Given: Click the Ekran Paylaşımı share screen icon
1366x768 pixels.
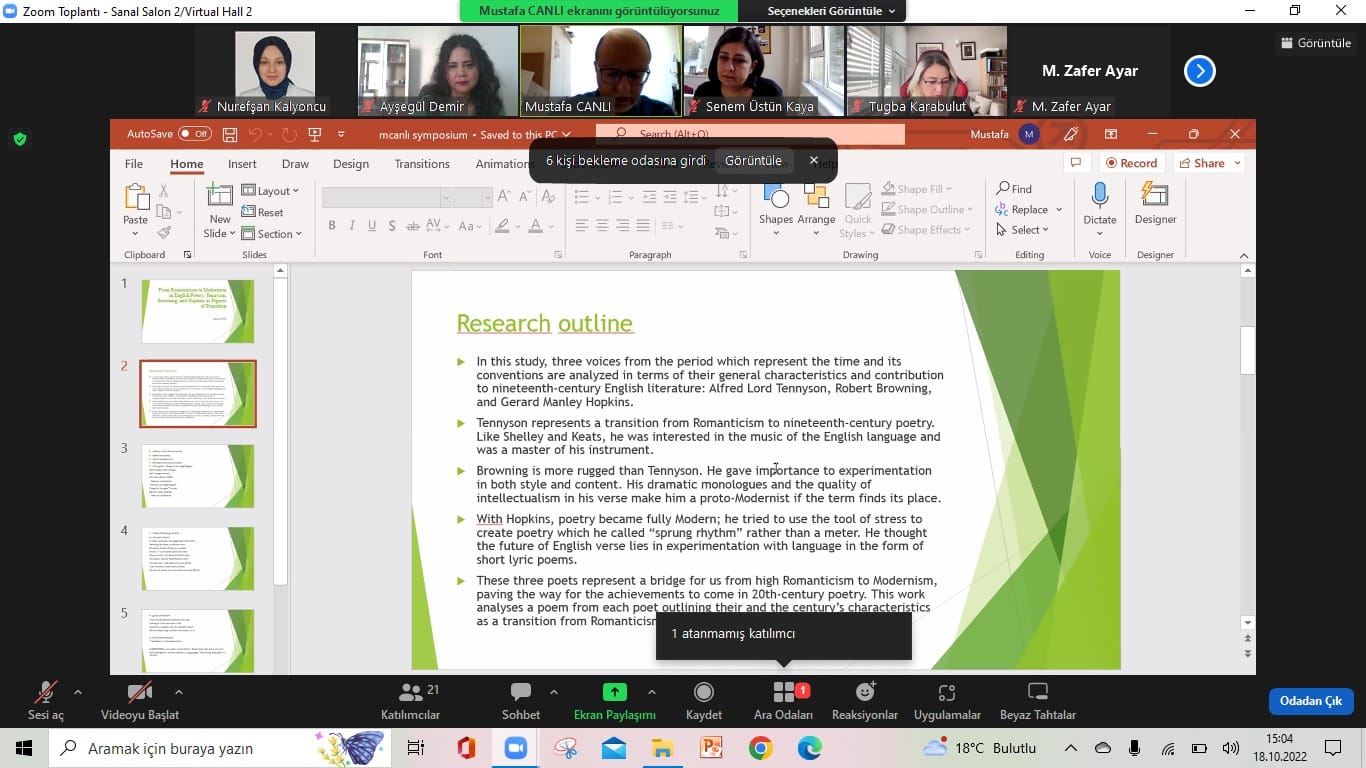Looking at the screenshot, I should [x=614, y=692].
